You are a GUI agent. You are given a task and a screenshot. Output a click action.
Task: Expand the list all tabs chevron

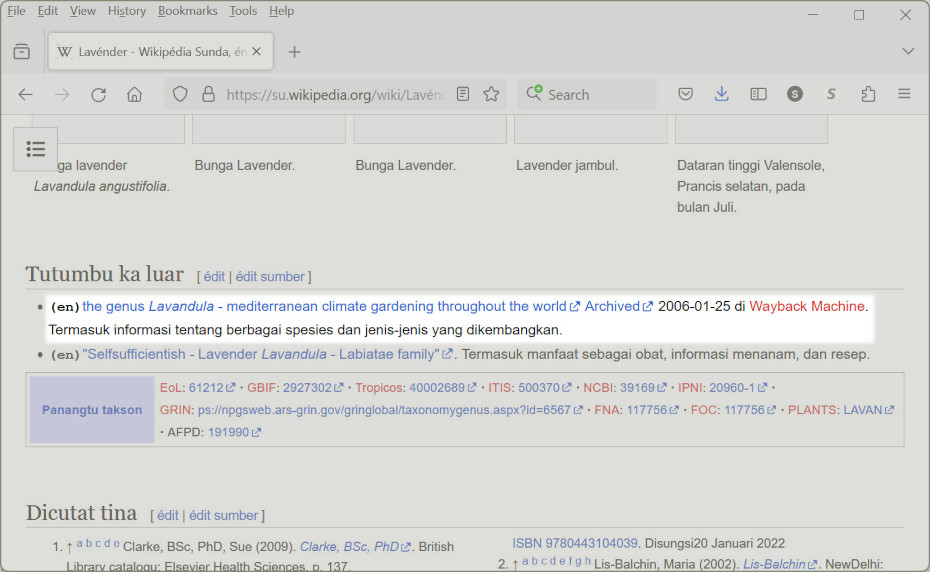click(x=908, y=51)
